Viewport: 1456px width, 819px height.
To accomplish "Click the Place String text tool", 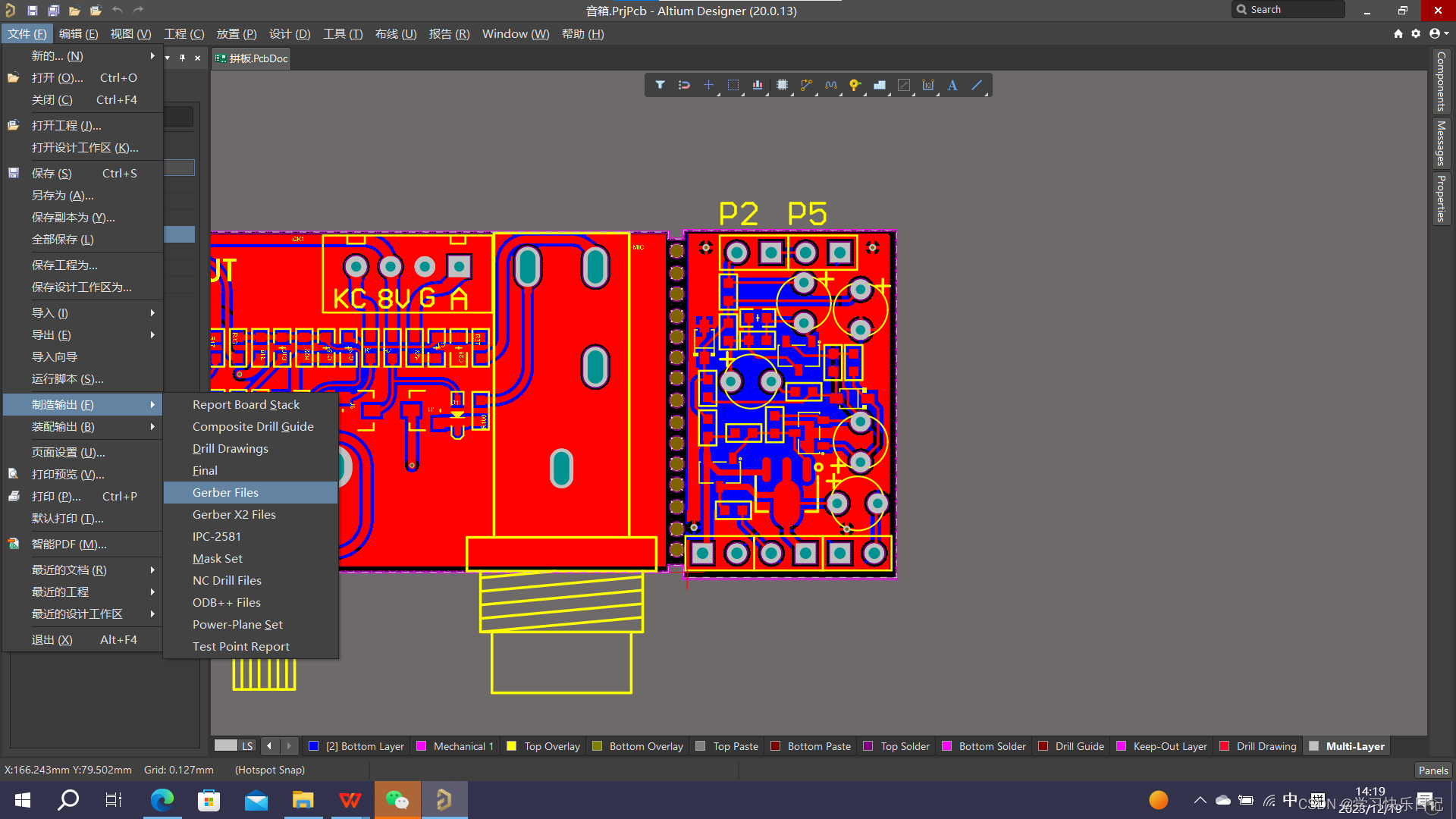I will 952,85.
